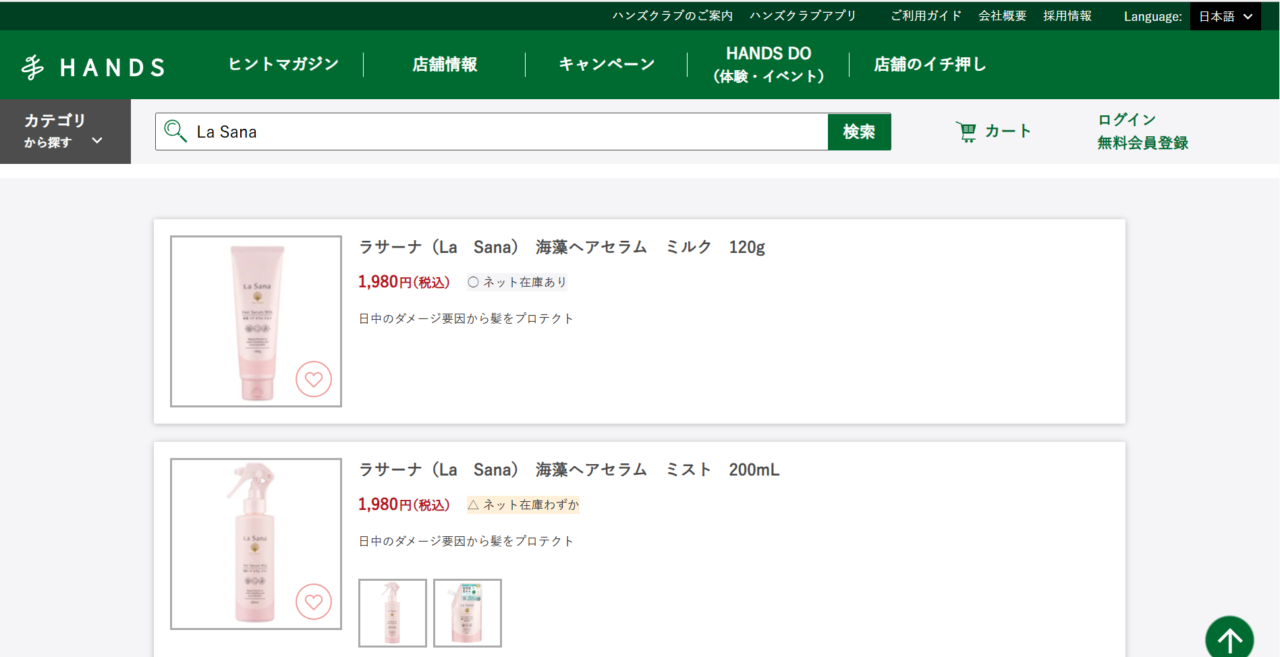Click the ログイン link
The height and width of the screenshot is (657, 1280).
pyautogui.click(x=1127, y=119)
